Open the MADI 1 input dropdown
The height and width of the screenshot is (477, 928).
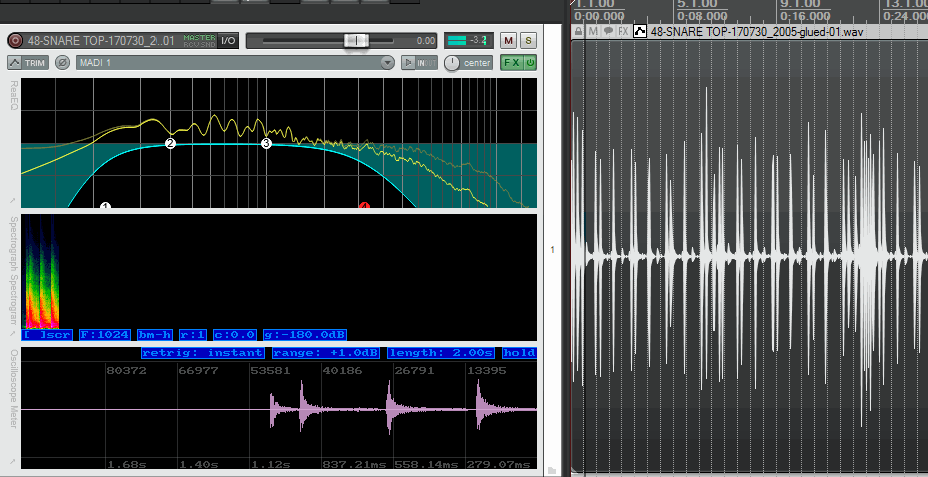click(x=236, y=62)
